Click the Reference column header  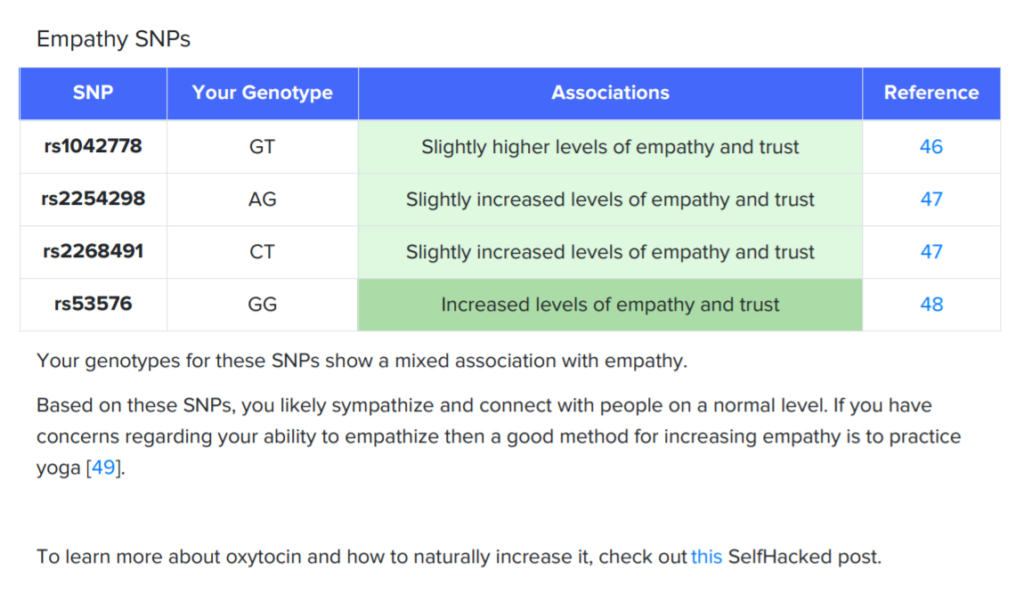931,93
